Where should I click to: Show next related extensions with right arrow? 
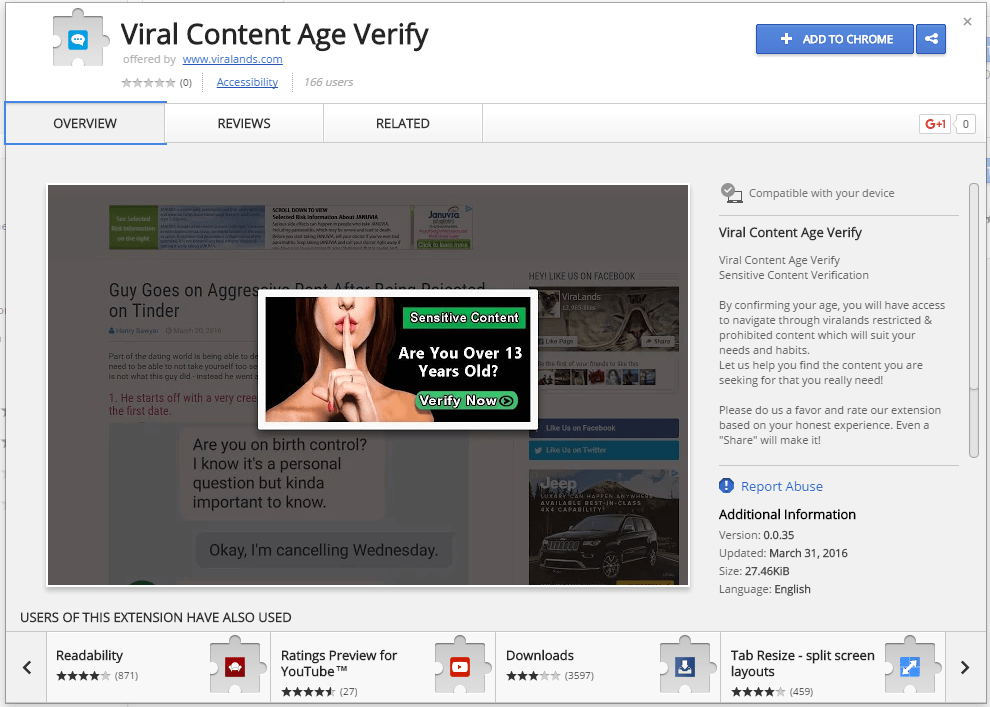(965, 667)
